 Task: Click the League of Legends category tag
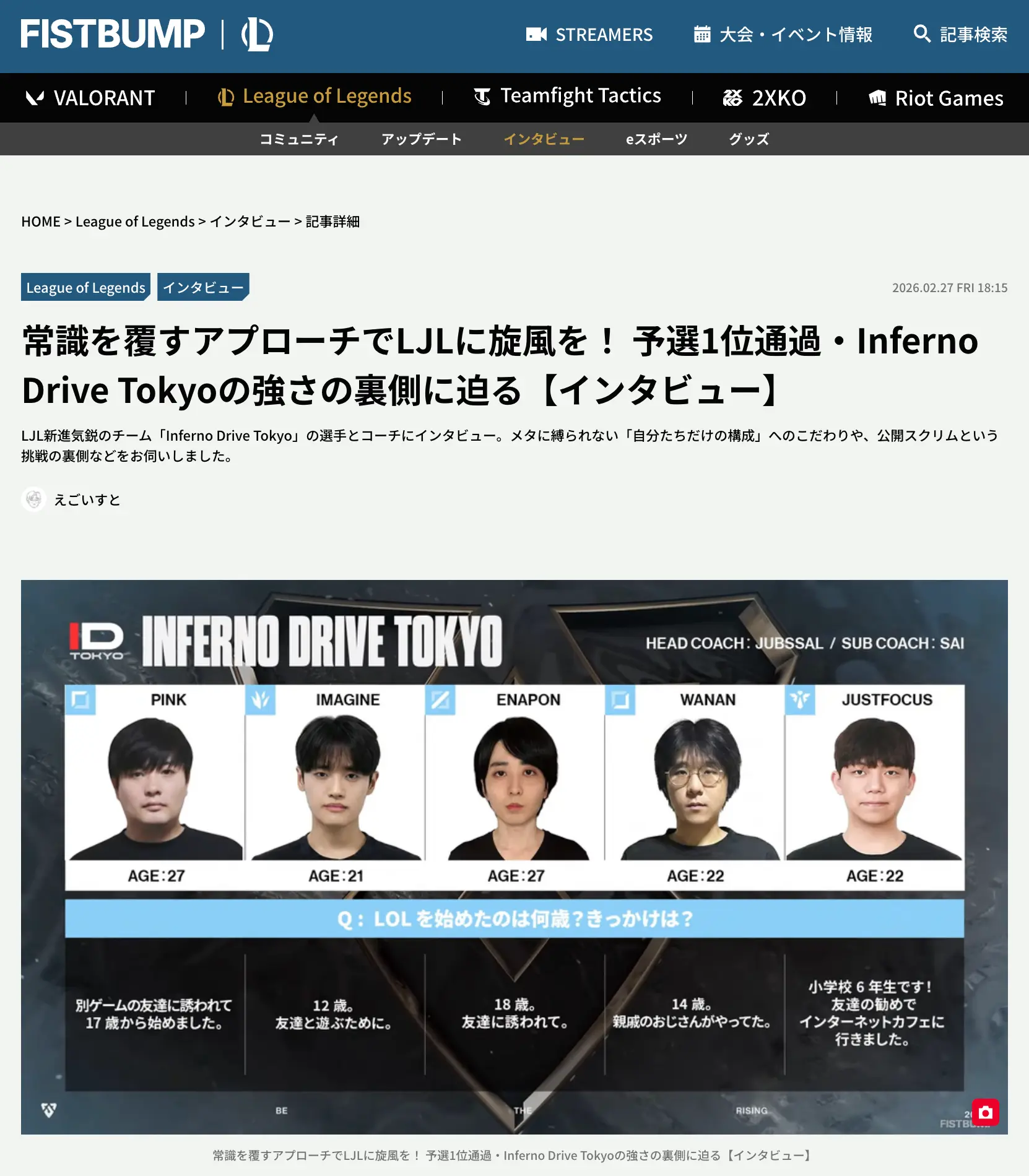point(85,287)
